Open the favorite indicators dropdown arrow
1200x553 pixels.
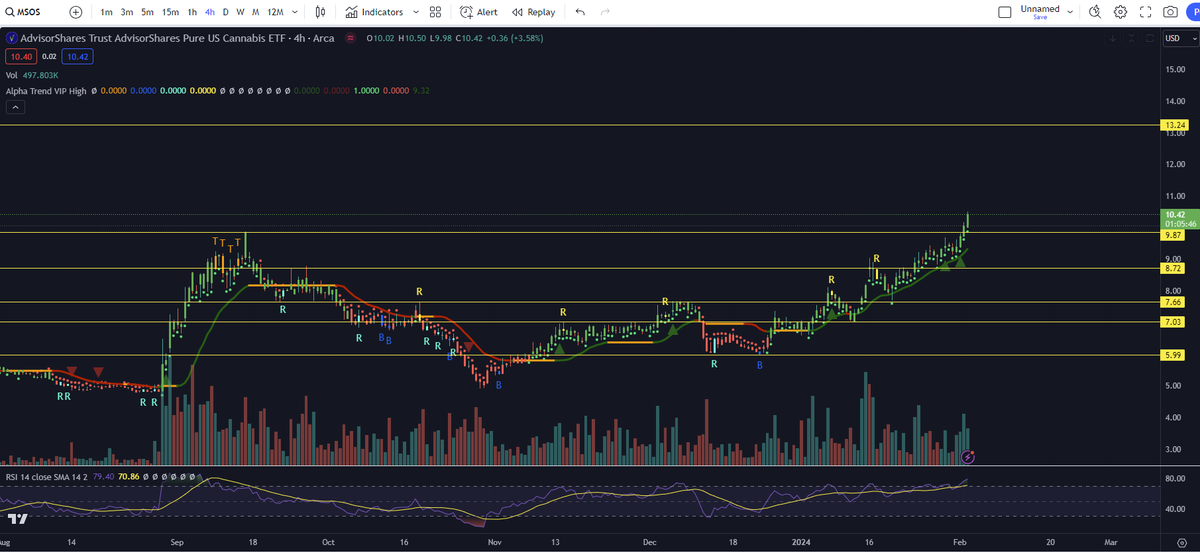(x=414, y=12)
